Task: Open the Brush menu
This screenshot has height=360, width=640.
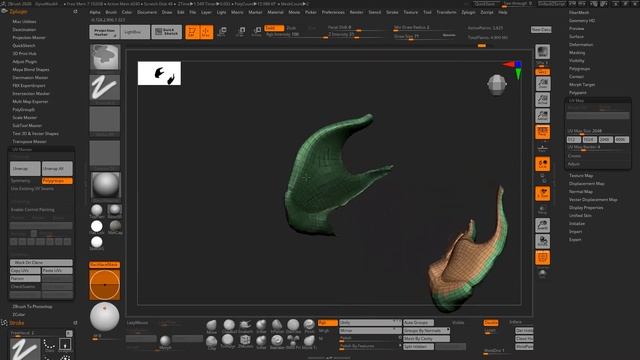Action: [x=111, y=12]
